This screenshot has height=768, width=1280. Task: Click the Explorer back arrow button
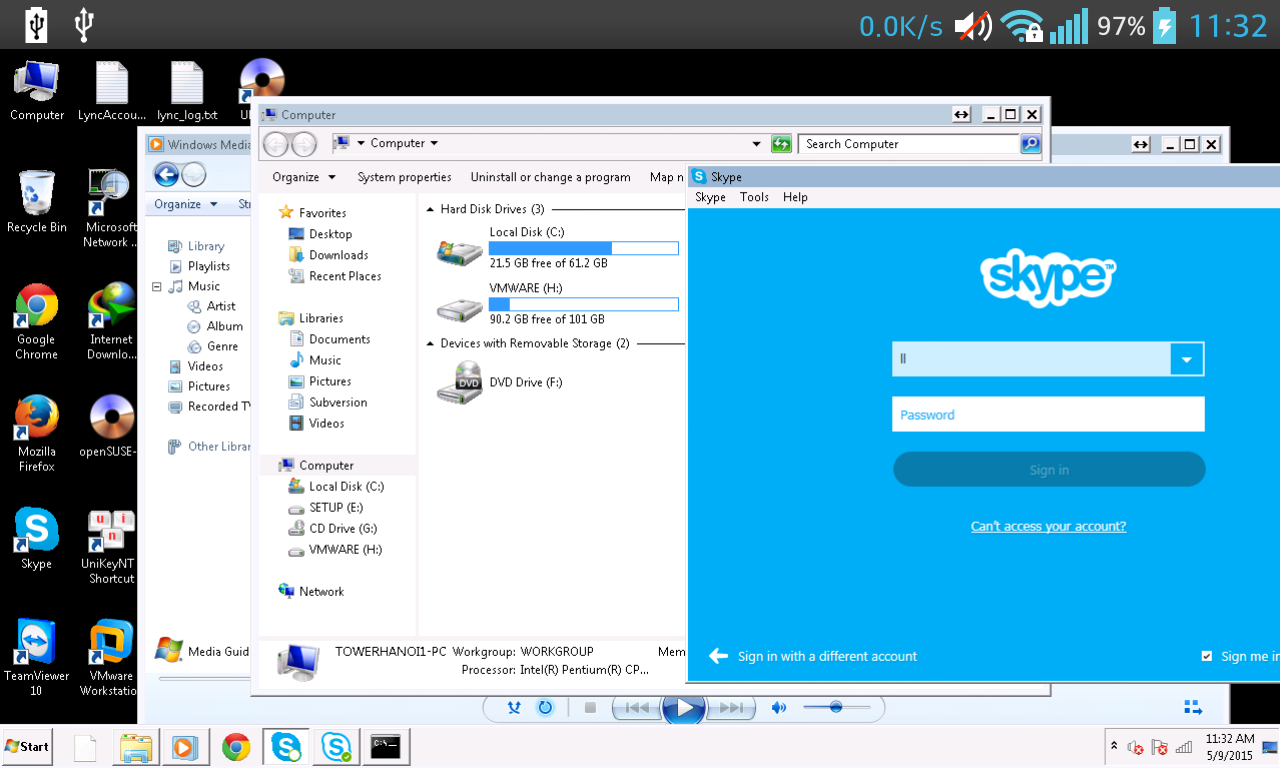click(x=276, y=144)
